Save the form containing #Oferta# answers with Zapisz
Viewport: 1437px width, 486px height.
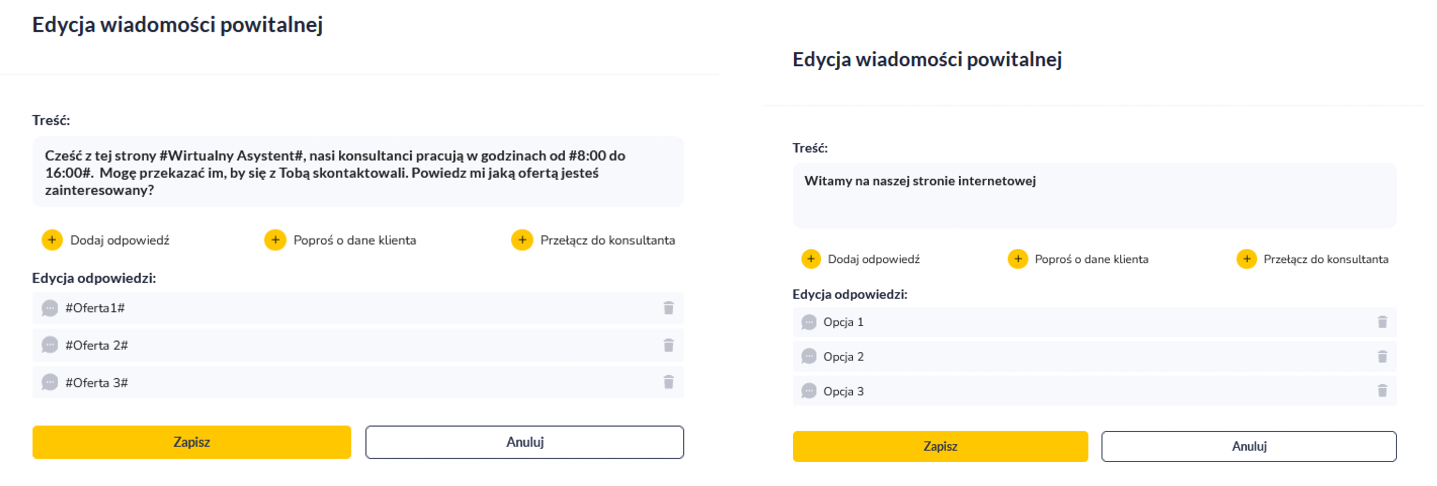(x=191, y=442)
